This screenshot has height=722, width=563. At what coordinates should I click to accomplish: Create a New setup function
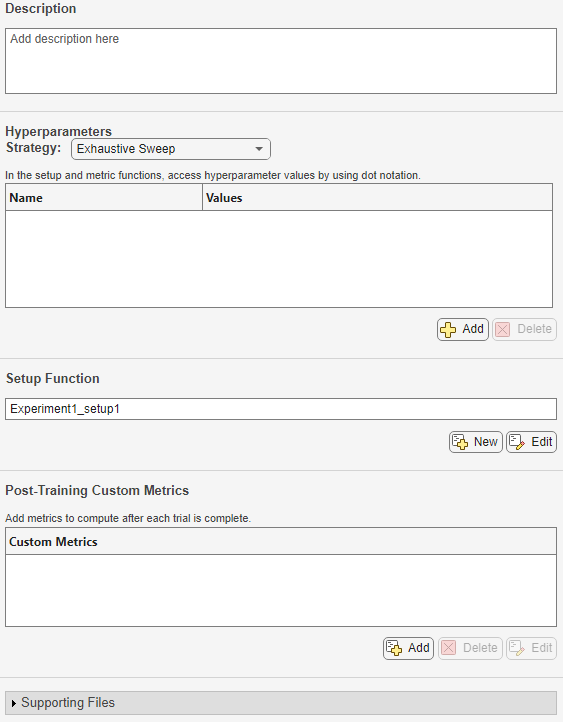tap(476, 442)
